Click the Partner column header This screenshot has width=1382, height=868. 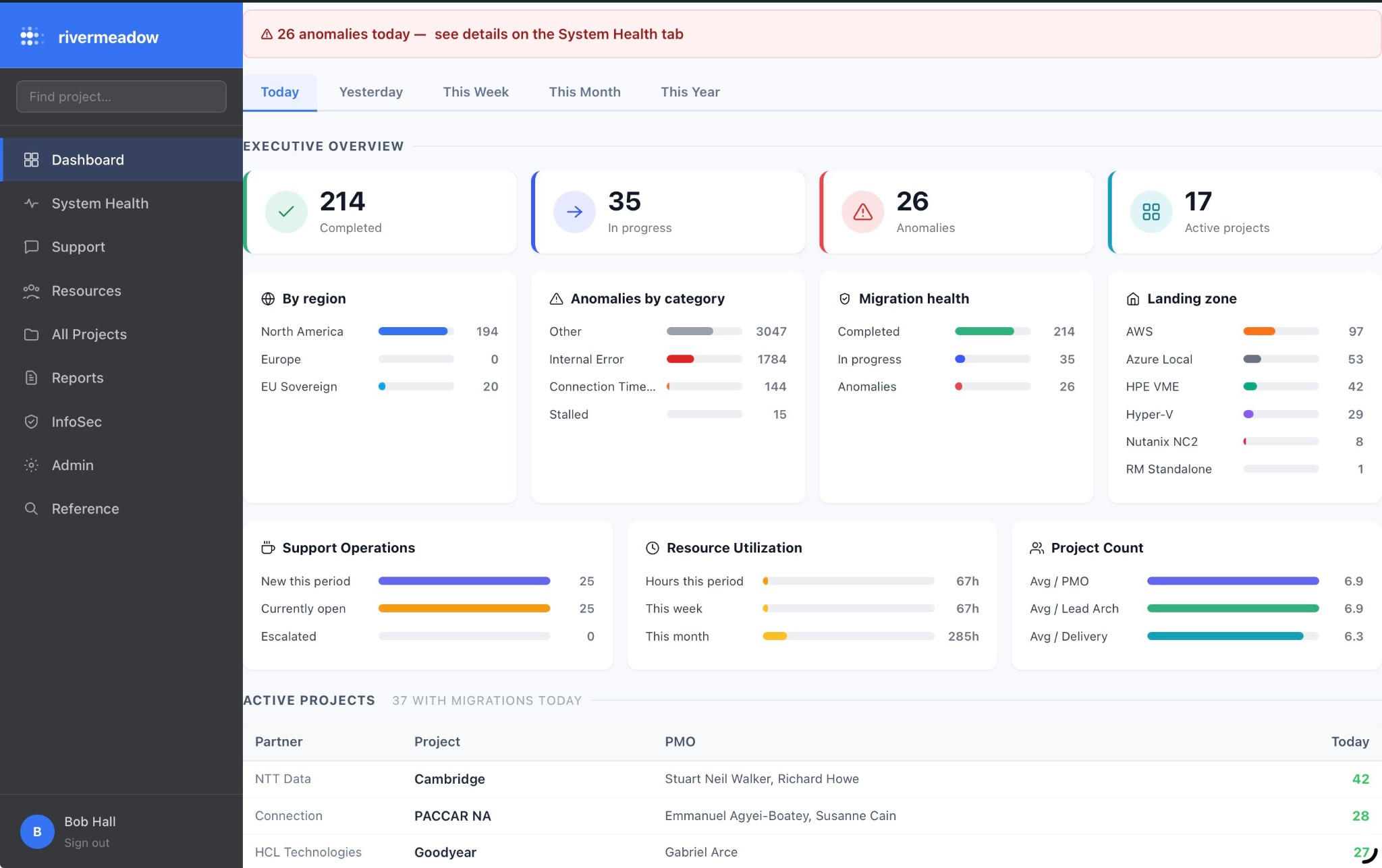[279, 742]
